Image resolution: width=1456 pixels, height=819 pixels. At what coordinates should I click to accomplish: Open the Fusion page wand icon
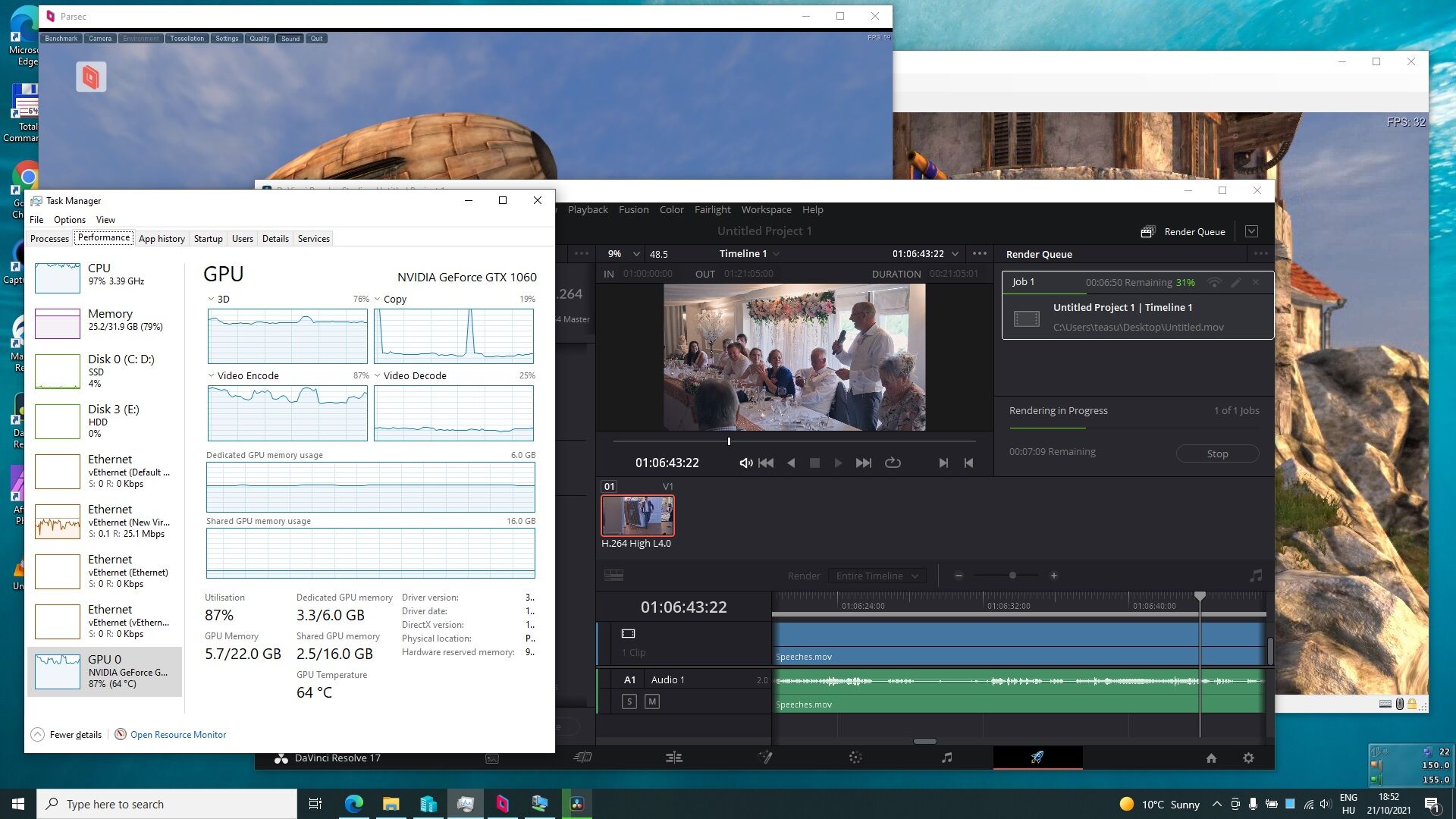(x=765, y=758)
